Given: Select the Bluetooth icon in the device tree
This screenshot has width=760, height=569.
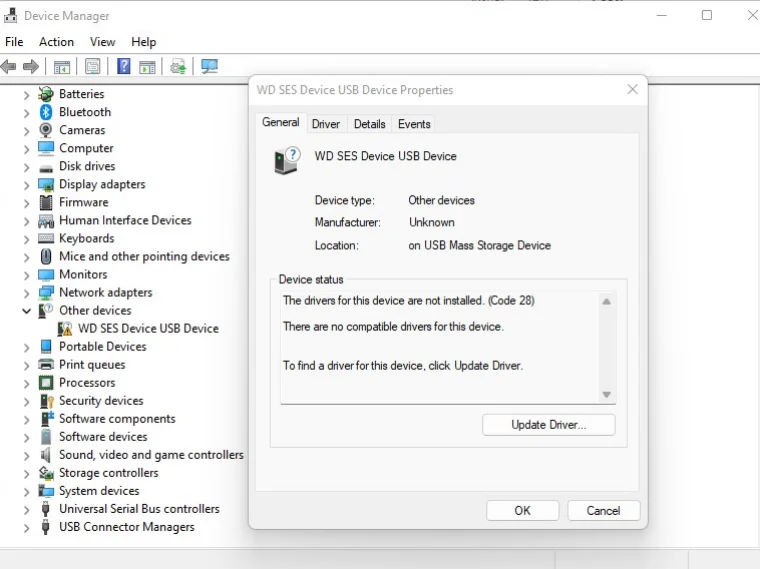Looking at the screenshot, I should (46, 112).
